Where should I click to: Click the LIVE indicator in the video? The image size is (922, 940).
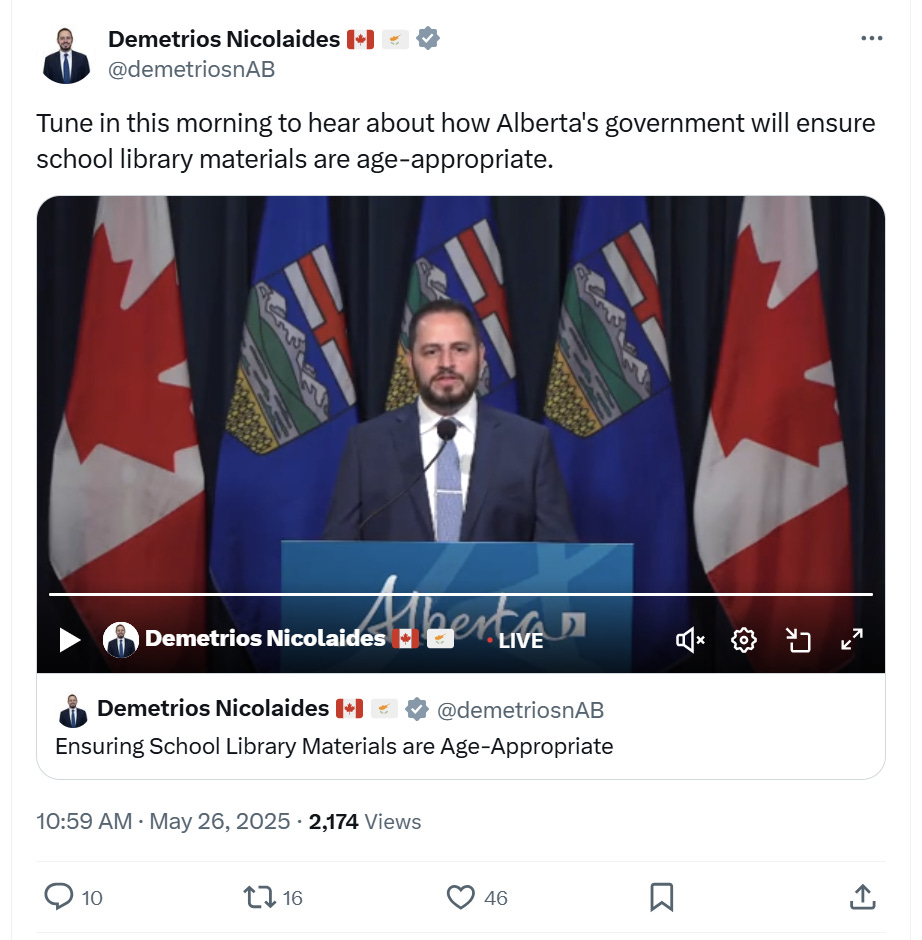click(x=516, y=641)
